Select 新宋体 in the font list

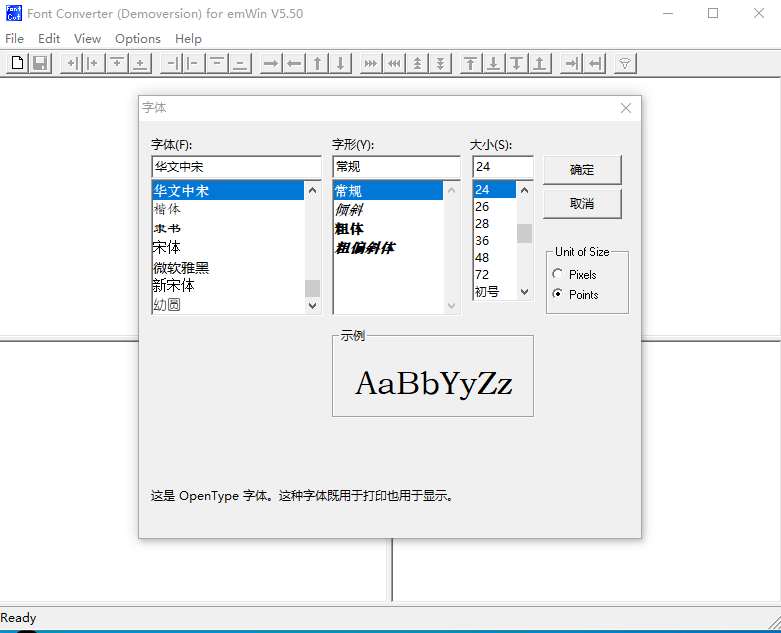pos(228,286)
